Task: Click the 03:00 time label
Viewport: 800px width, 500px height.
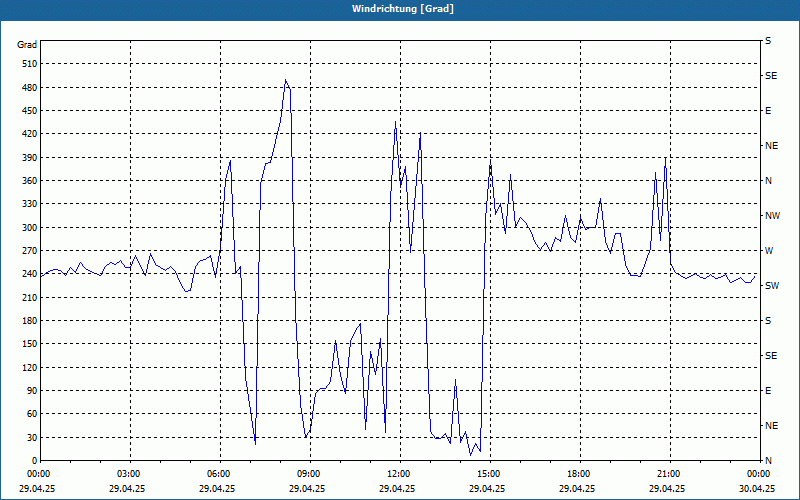Action: 127,474
